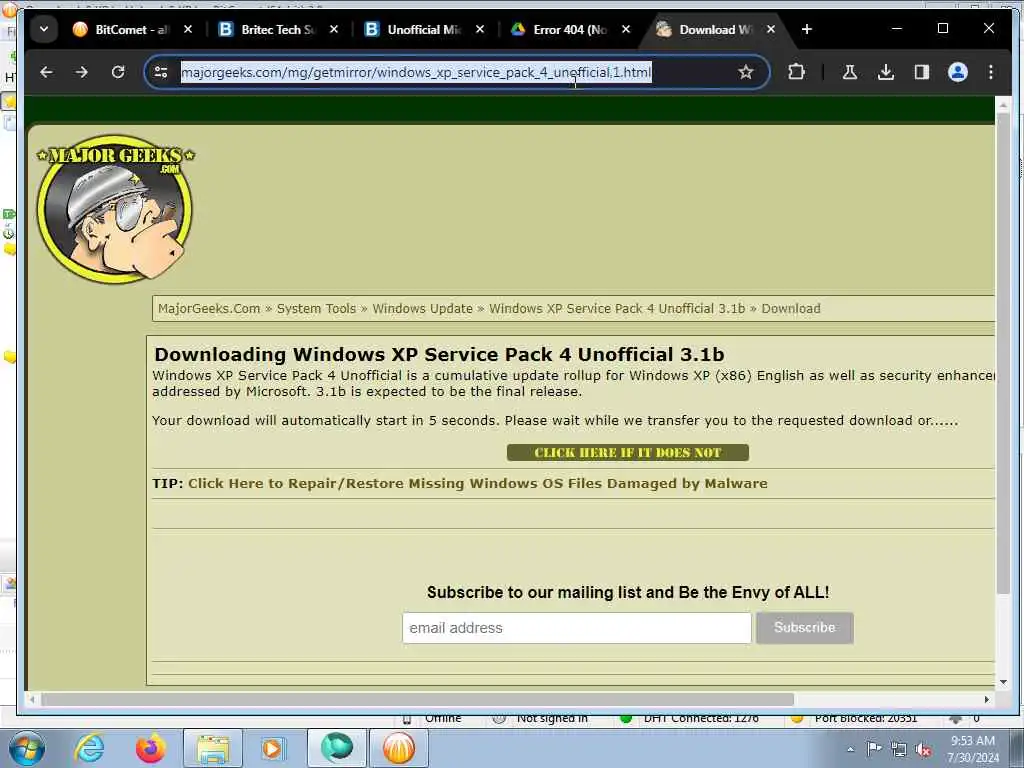Open the Repair/Restore Missing Windows OS Files link
This screenshot has height=768, width=1024.
tap(477, 483)
